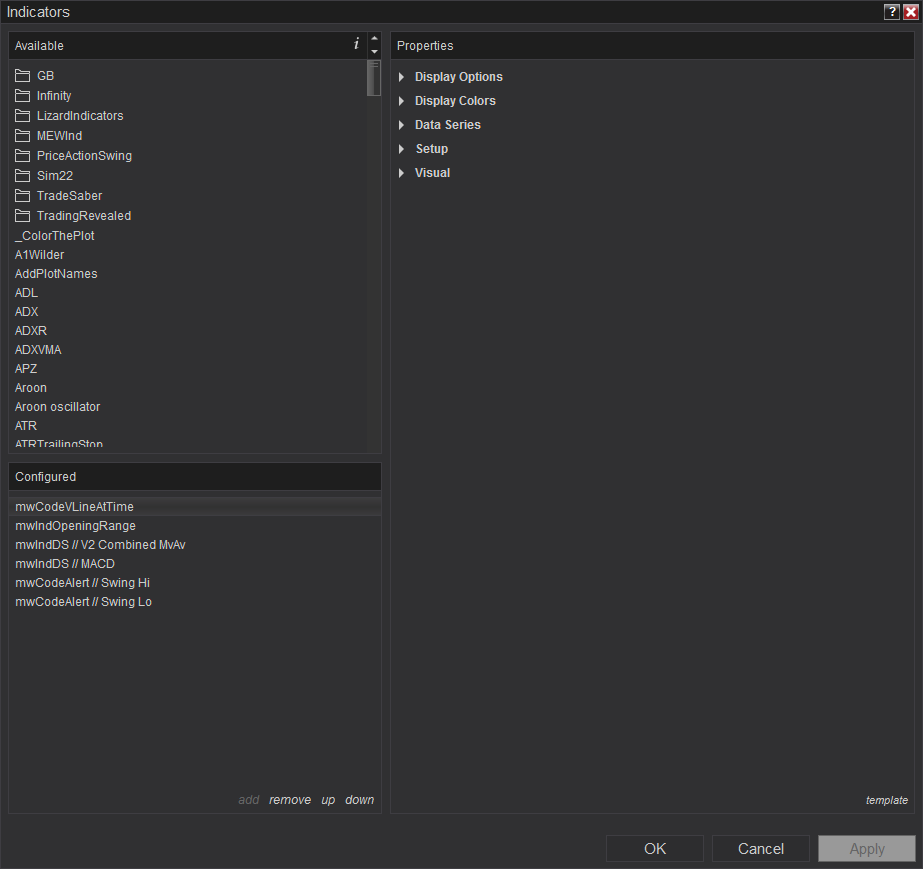The height and width of the screenshot is (869, 923).
Task: Select the TradingRevealed folder name
Action: (x=84, y=215)
